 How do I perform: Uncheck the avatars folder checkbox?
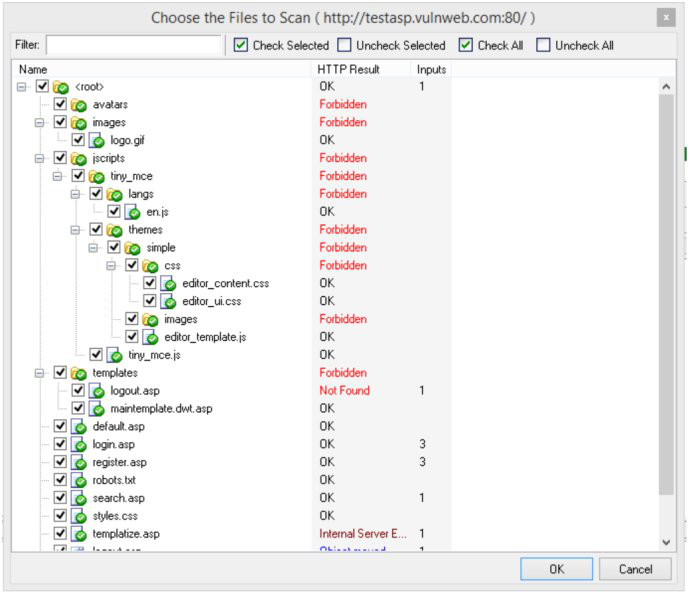coord(60,104)
